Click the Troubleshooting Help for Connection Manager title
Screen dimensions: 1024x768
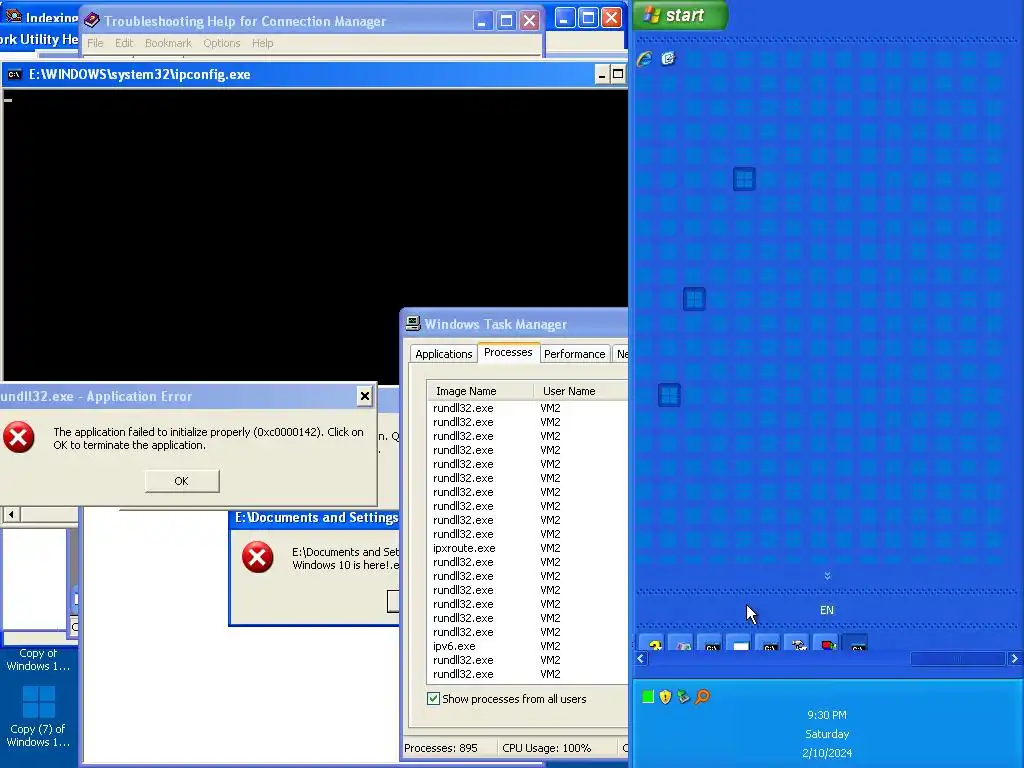[245, 21]
